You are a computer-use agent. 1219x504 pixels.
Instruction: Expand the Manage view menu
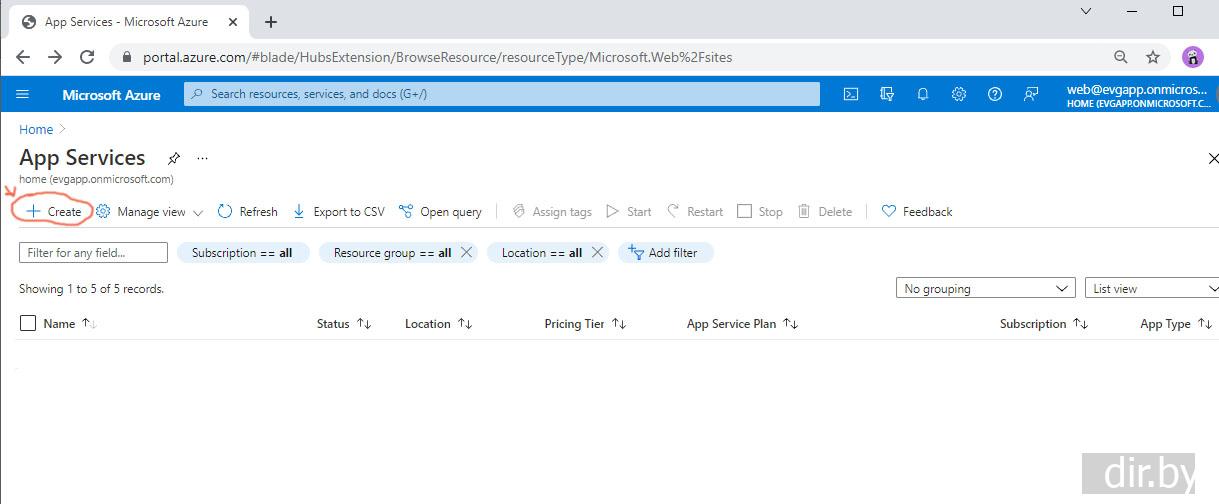pyautogui.click(x=150, y=212)
